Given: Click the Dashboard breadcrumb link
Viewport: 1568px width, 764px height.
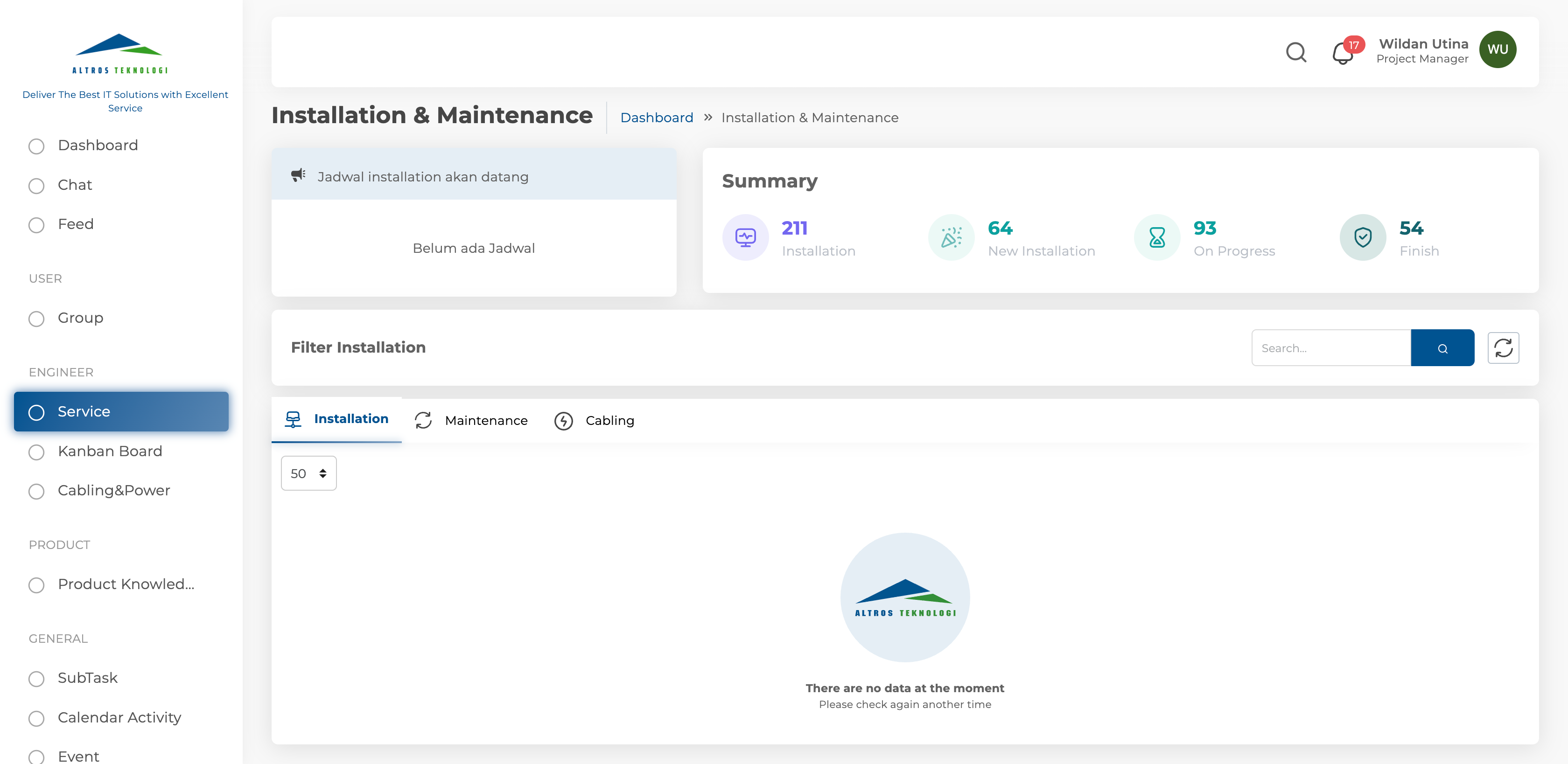Looking at the screenshot, I should (x=656, y=118).
